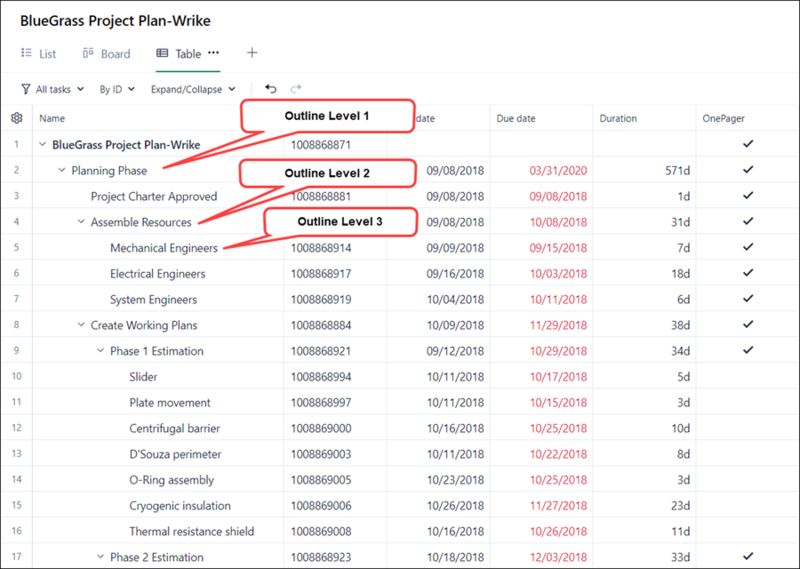Click ID cell 1008868871
The width and height of the screenshot is (800, 569).
tap(321, 145)
